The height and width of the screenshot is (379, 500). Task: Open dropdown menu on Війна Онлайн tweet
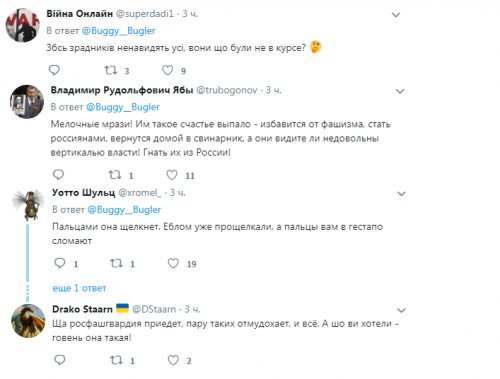pos(396,15)
